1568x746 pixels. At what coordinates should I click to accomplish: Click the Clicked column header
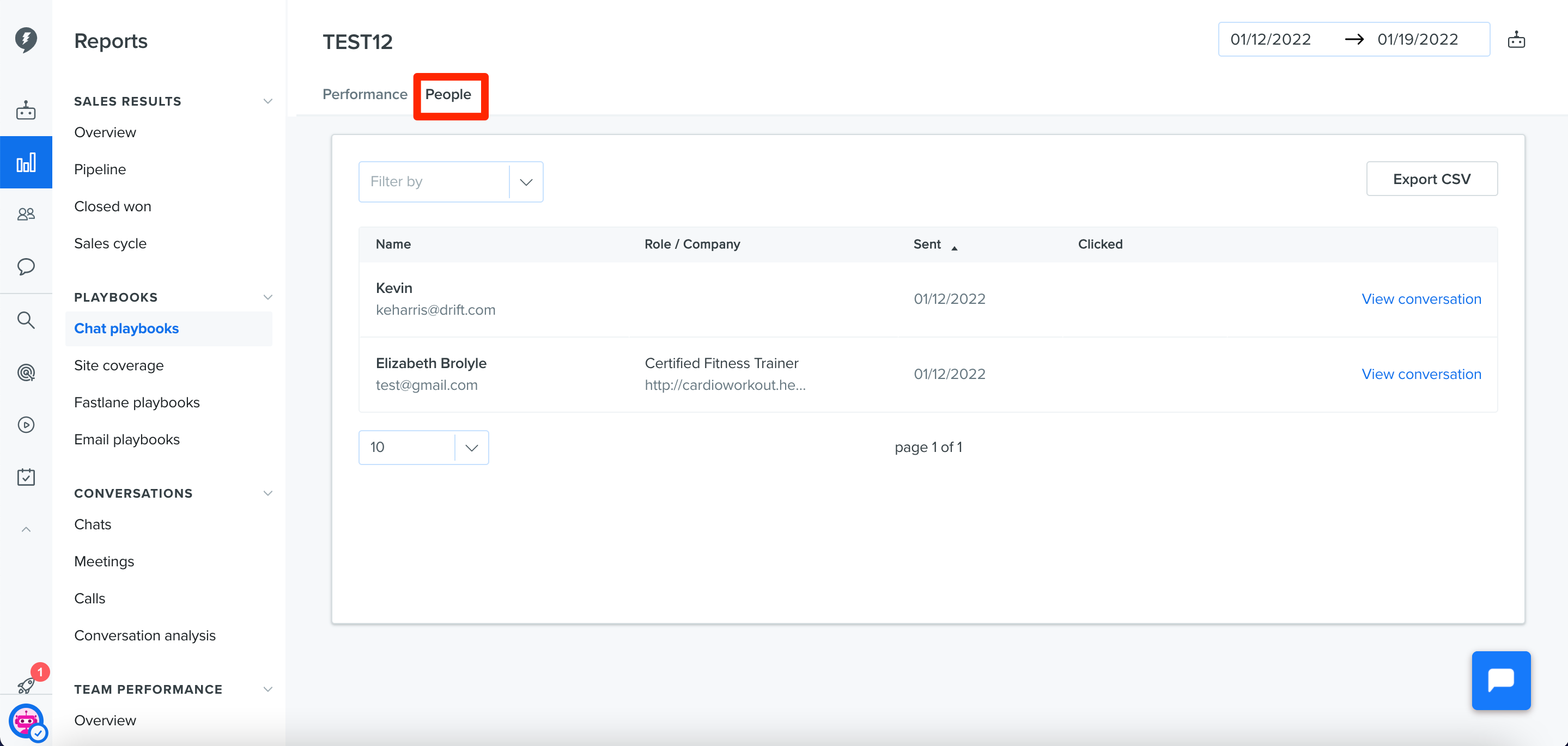[1100, 244]
